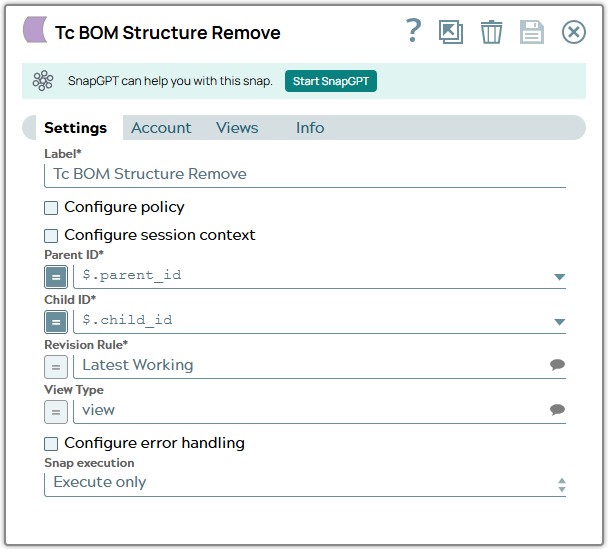This screenshot has width=608, height=549.
Task: Click the "Revision Rule*" field label
Action: pos(86,345)
